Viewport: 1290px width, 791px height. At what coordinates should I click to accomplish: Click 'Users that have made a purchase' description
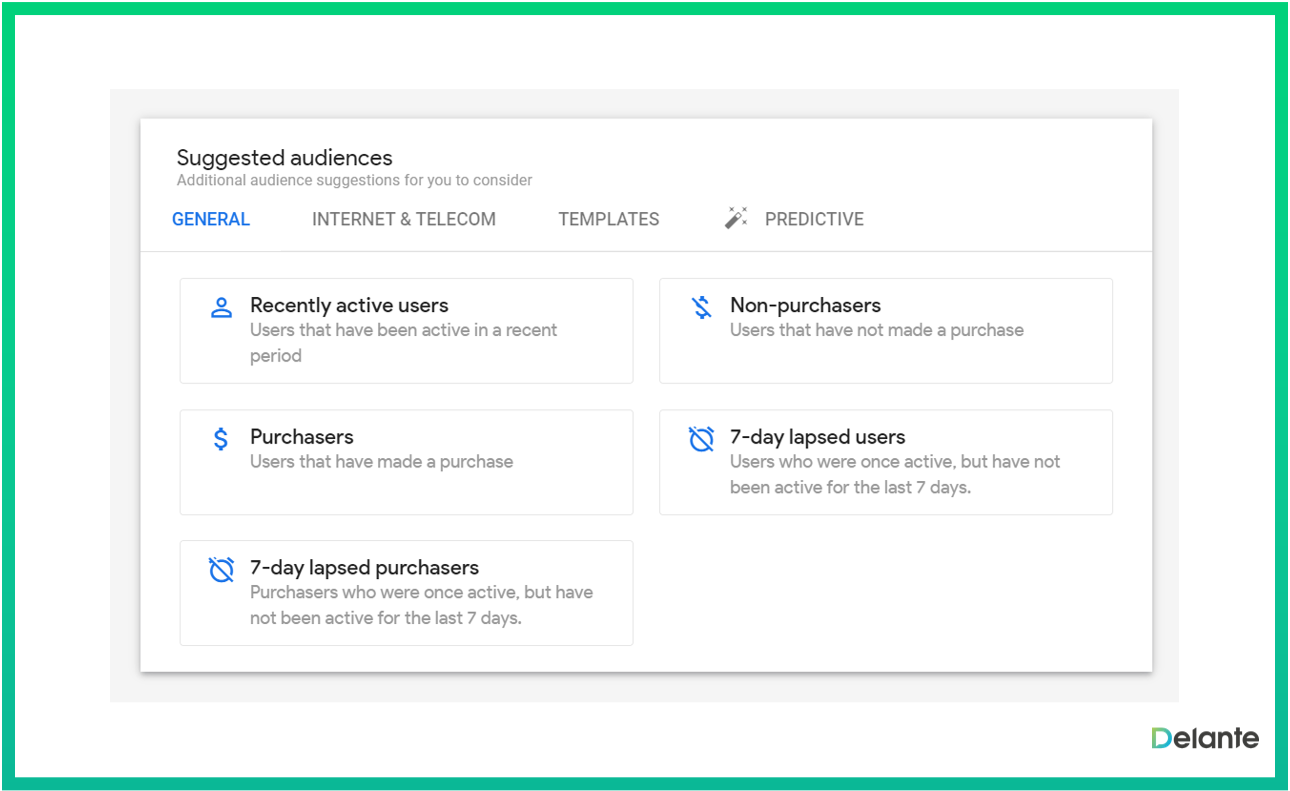(x=381, y=462)
